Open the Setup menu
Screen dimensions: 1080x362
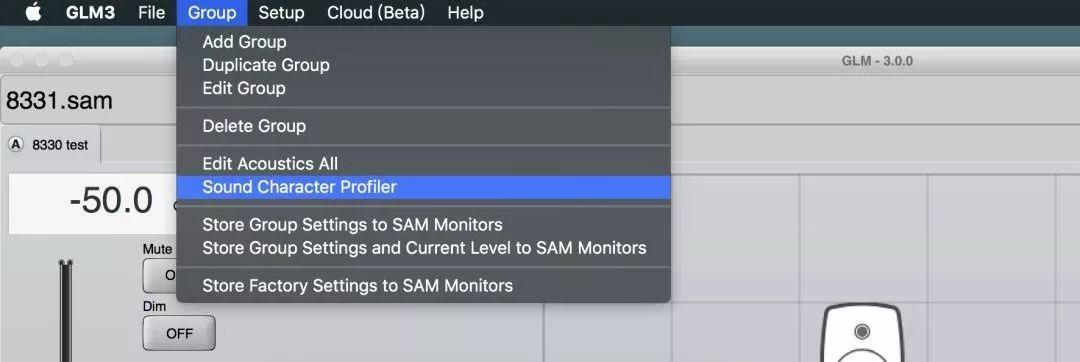coord(281,12)
